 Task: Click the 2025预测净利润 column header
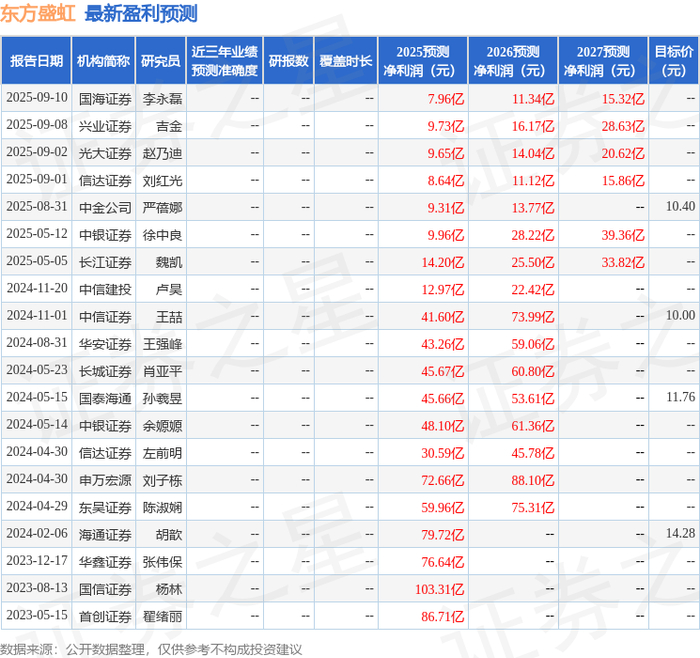click(423, 61)
